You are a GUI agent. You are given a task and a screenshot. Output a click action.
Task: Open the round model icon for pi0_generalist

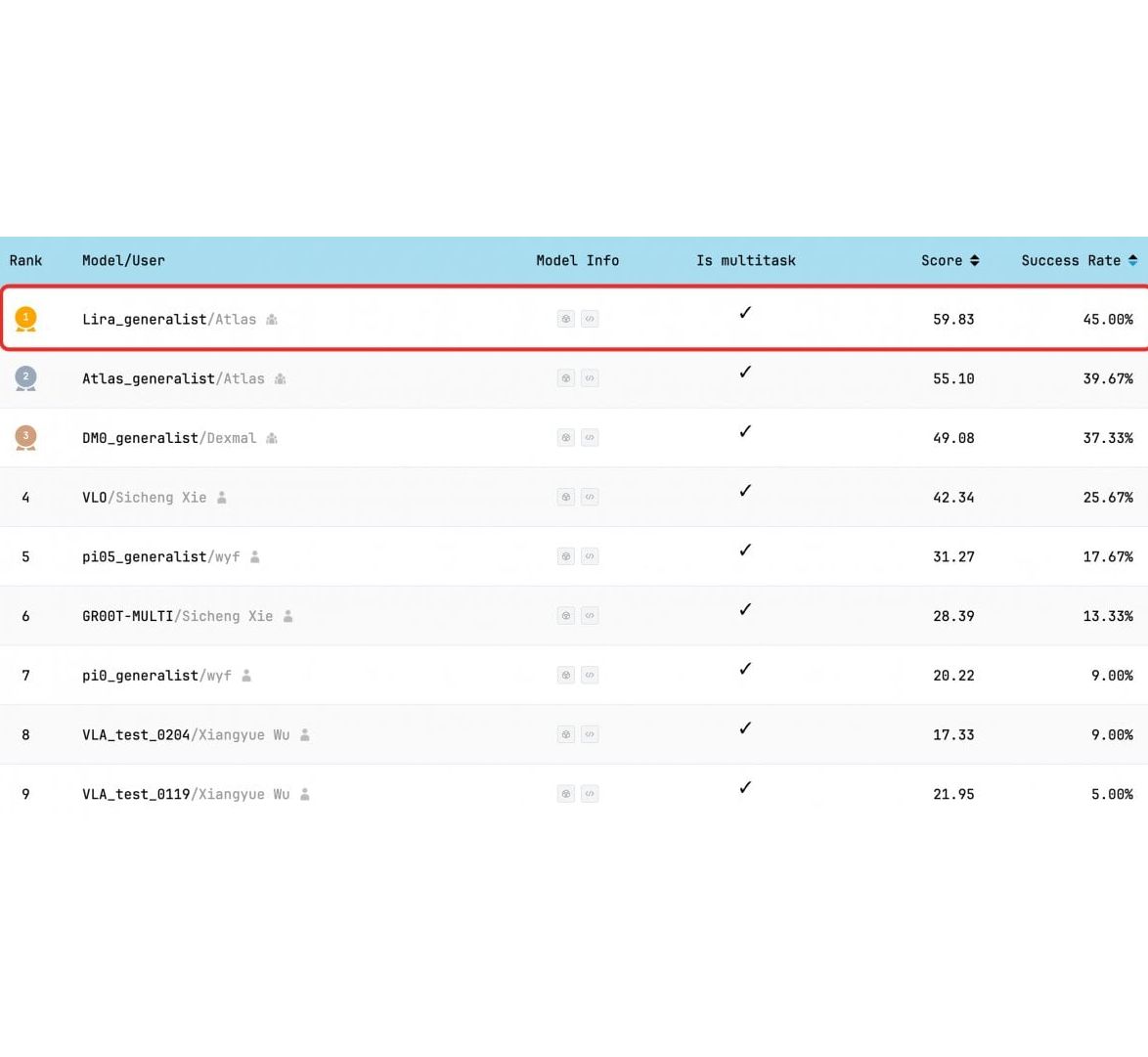[566, 674]
